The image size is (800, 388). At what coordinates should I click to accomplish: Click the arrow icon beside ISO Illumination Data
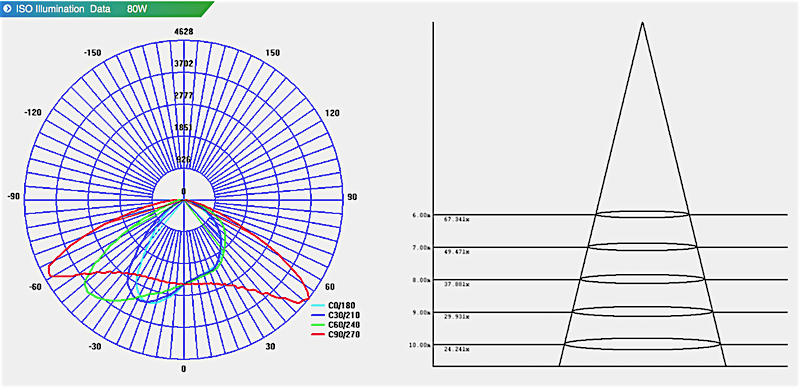[7, 9]
